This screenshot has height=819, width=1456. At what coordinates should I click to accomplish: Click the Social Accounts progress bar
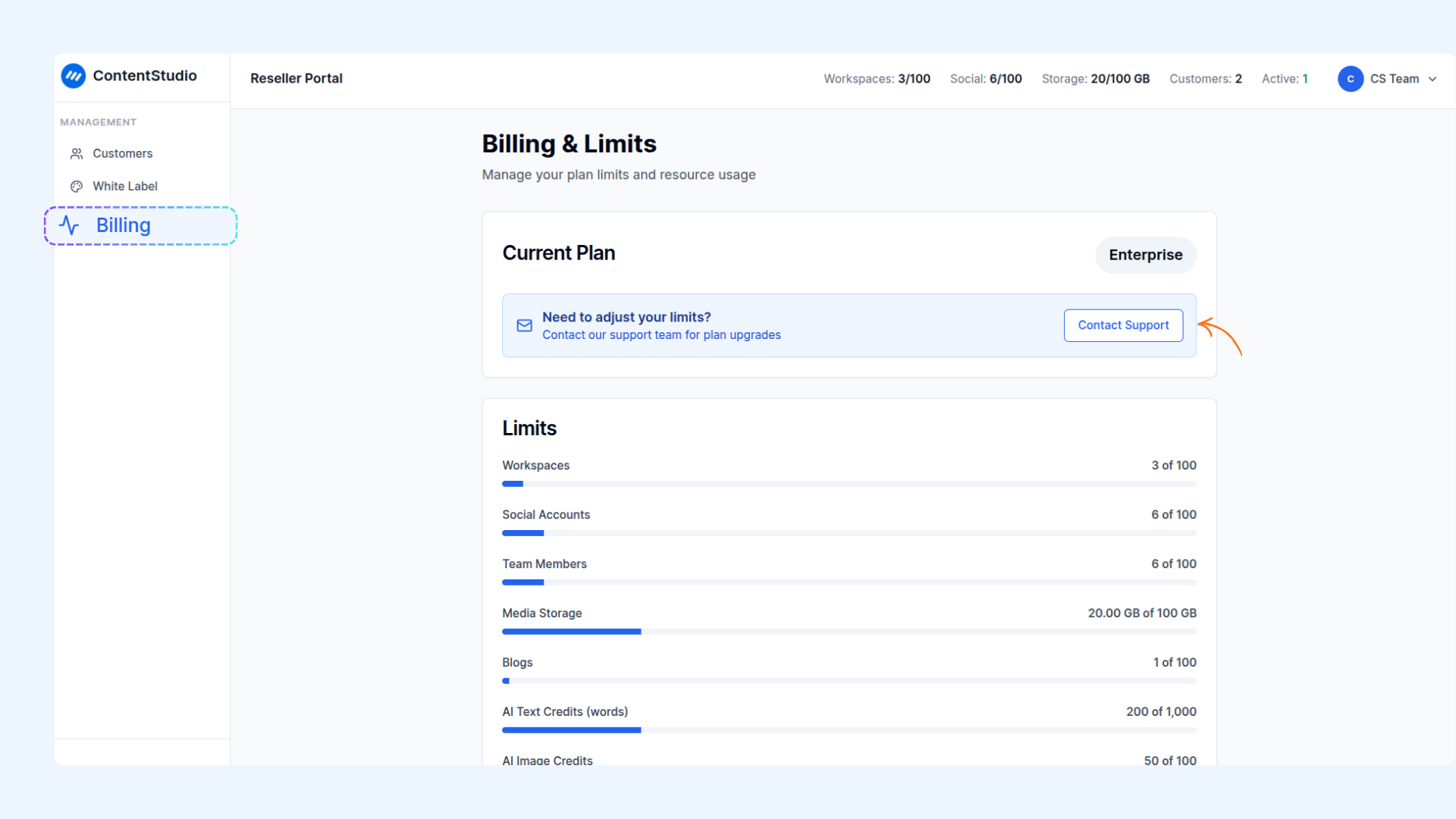849,533
